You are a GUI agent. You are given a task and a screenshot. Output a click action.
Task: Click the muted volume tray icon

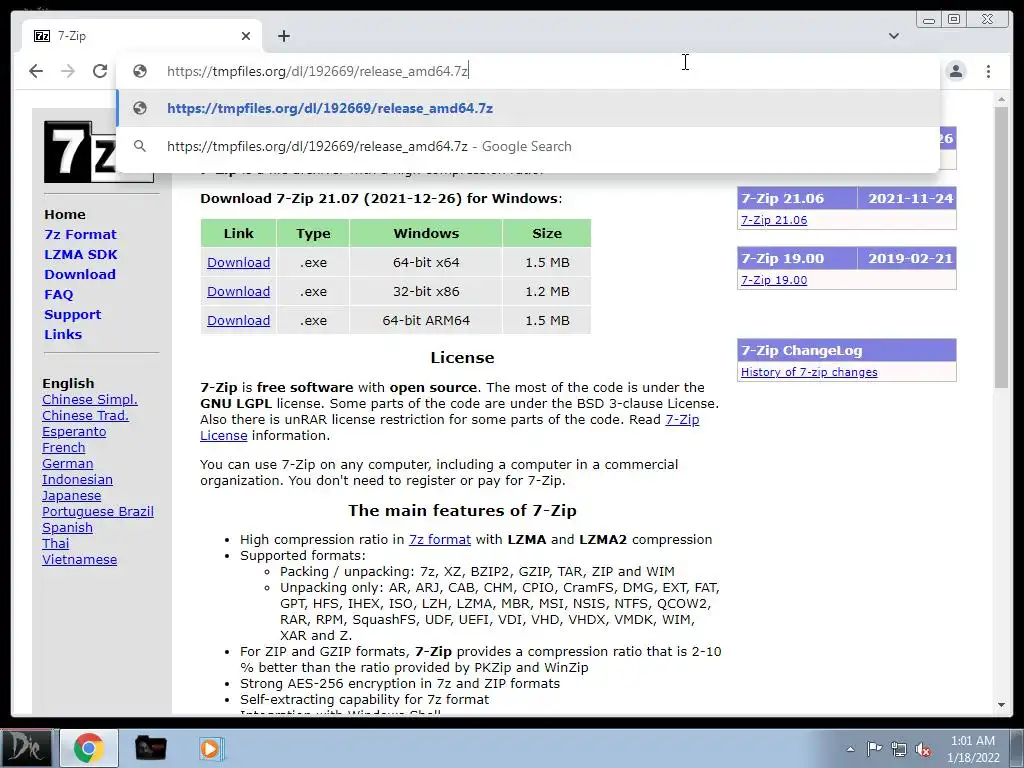(923, 749)
